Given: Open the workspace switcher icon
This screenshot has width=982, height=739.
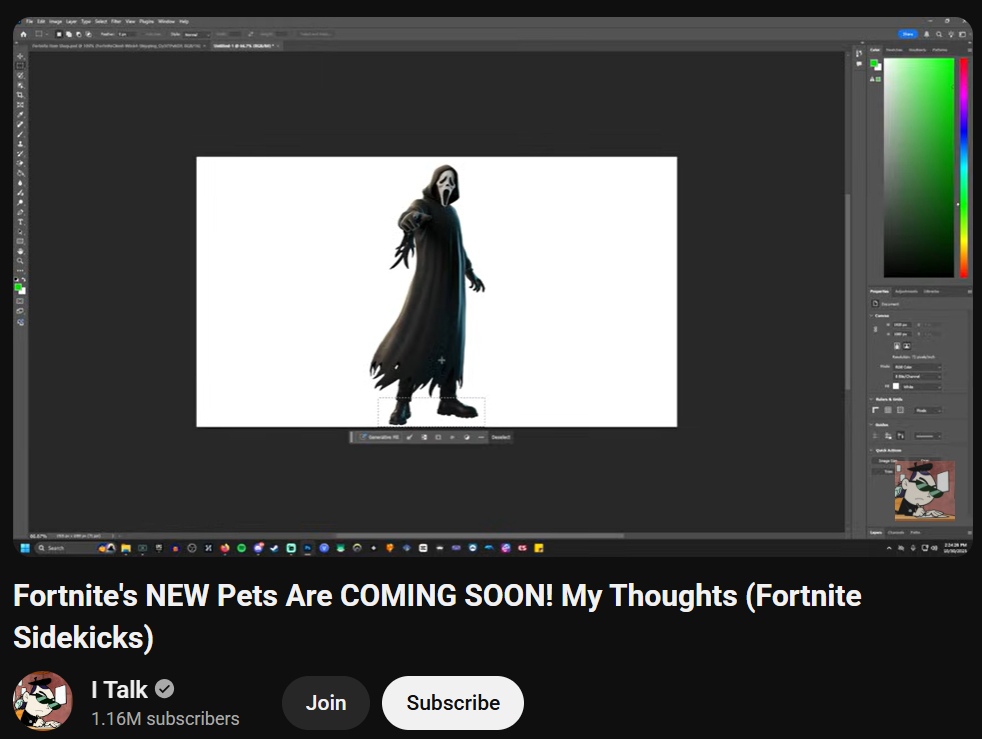Looking at the screenshot, I should tap(963, 34).
